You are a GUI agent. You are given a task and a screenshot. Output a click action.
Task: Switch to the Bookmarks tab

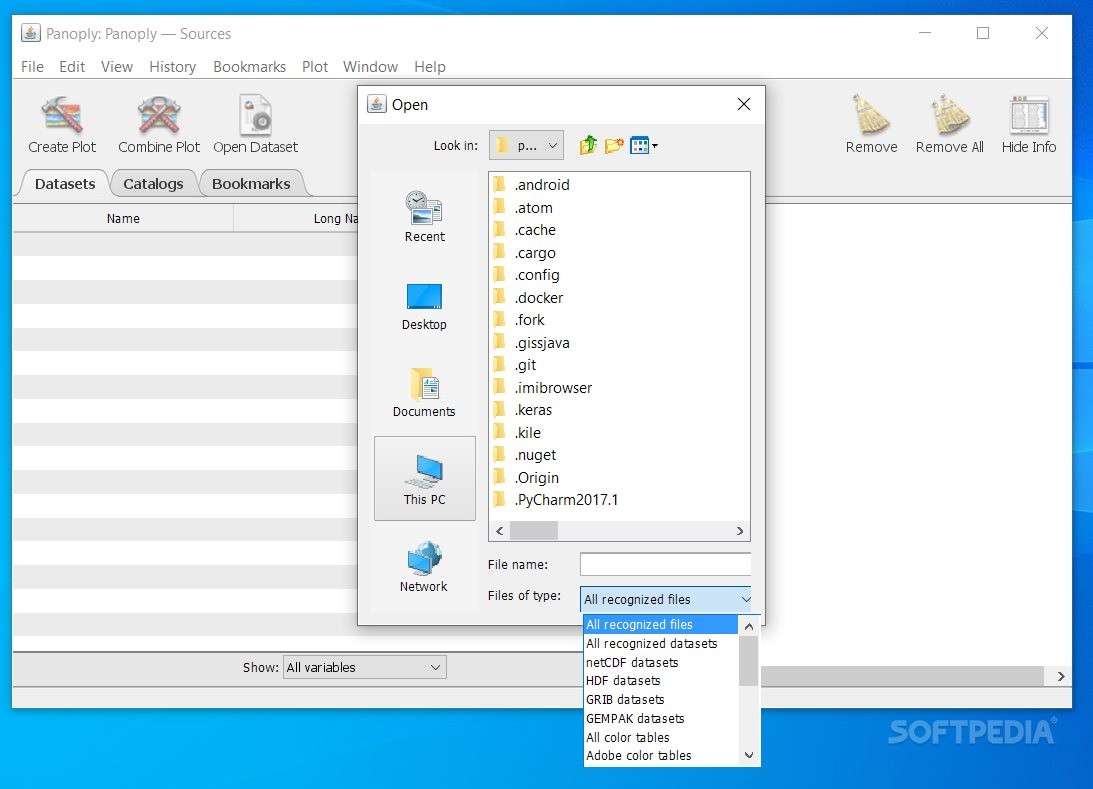[x=251, y=184]
